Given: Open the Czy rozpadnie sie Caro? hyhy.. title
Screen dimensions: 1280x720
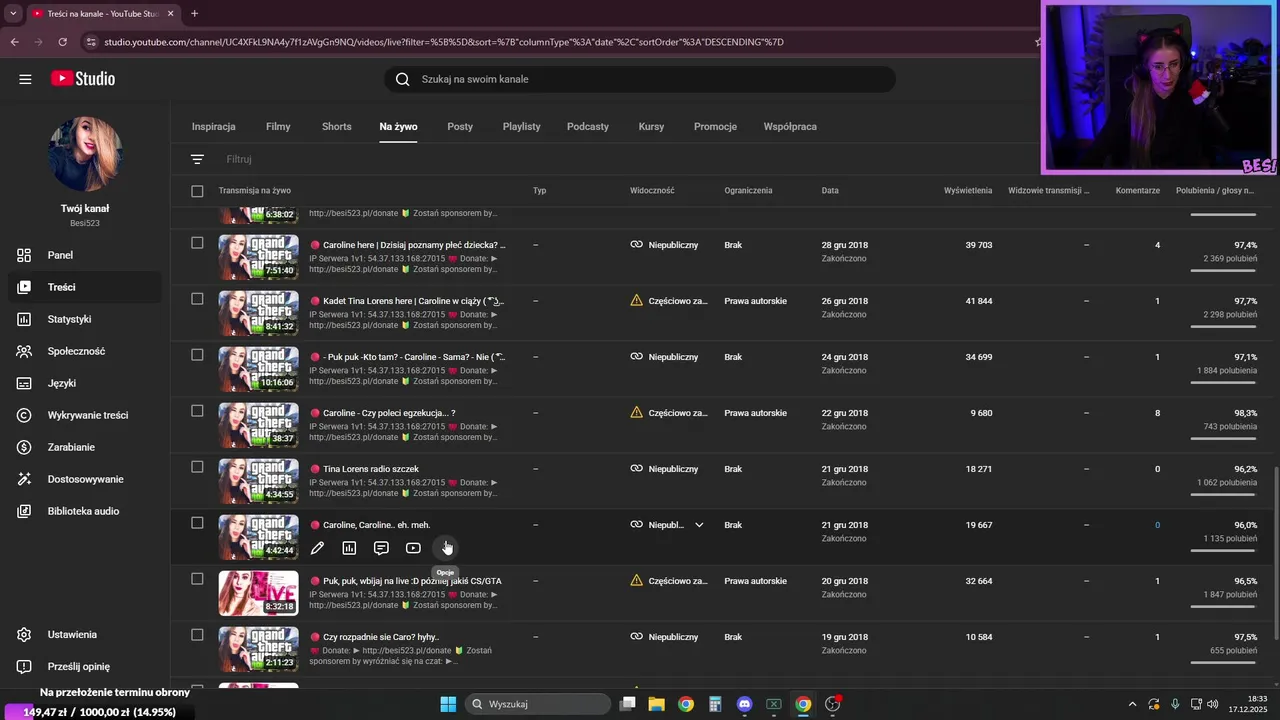Looking at the screenshot, I should coord(381,637).
